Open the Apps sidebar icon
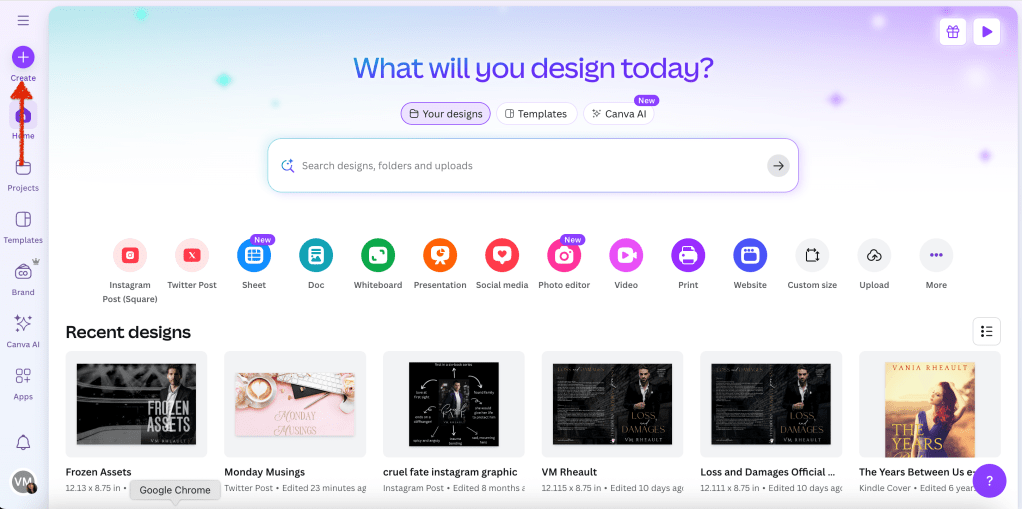Image resolution: width=1022 pixels, height=509 pixels. click(x=23, y=377)
